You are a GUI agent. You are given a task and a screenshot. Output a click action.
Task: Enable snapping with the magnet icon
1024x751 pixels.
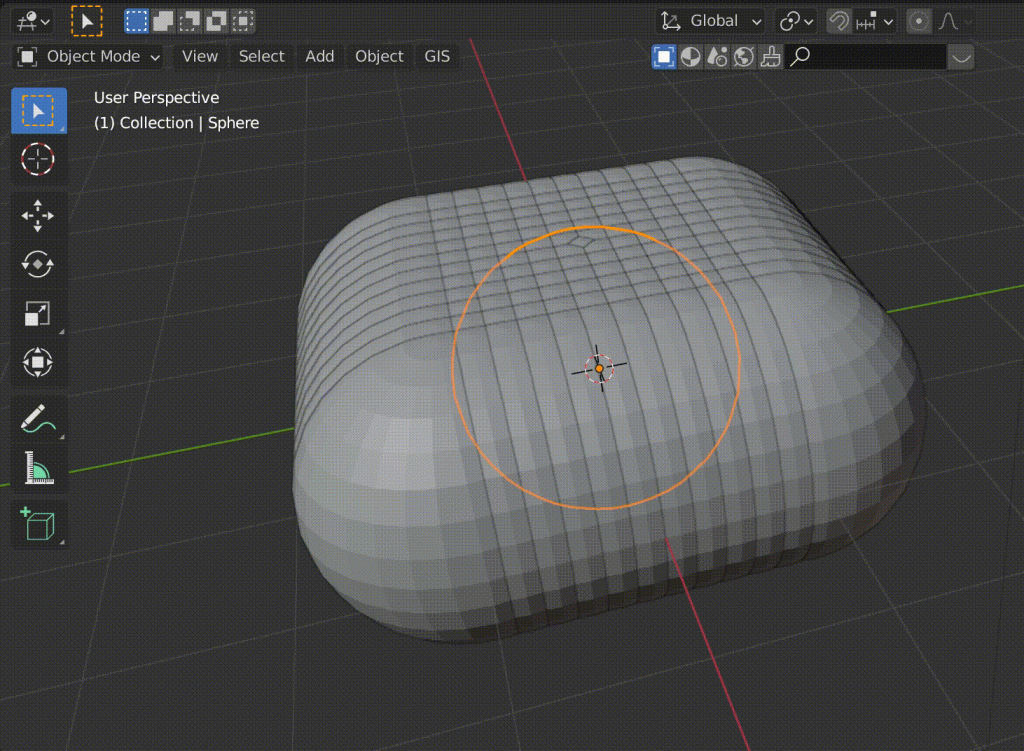[838, 20]
